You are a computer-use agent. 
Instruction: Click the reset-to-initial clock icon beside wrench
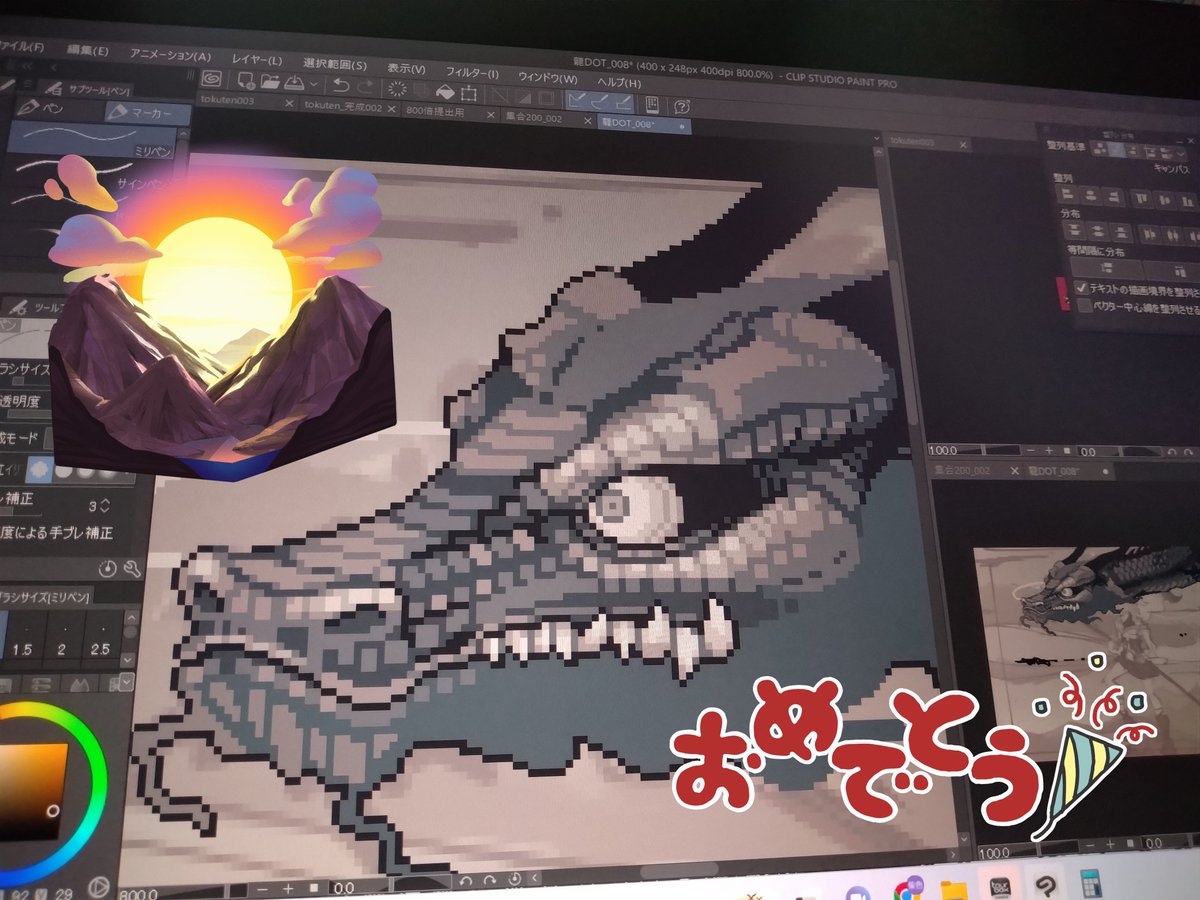[x=107, y=569]
